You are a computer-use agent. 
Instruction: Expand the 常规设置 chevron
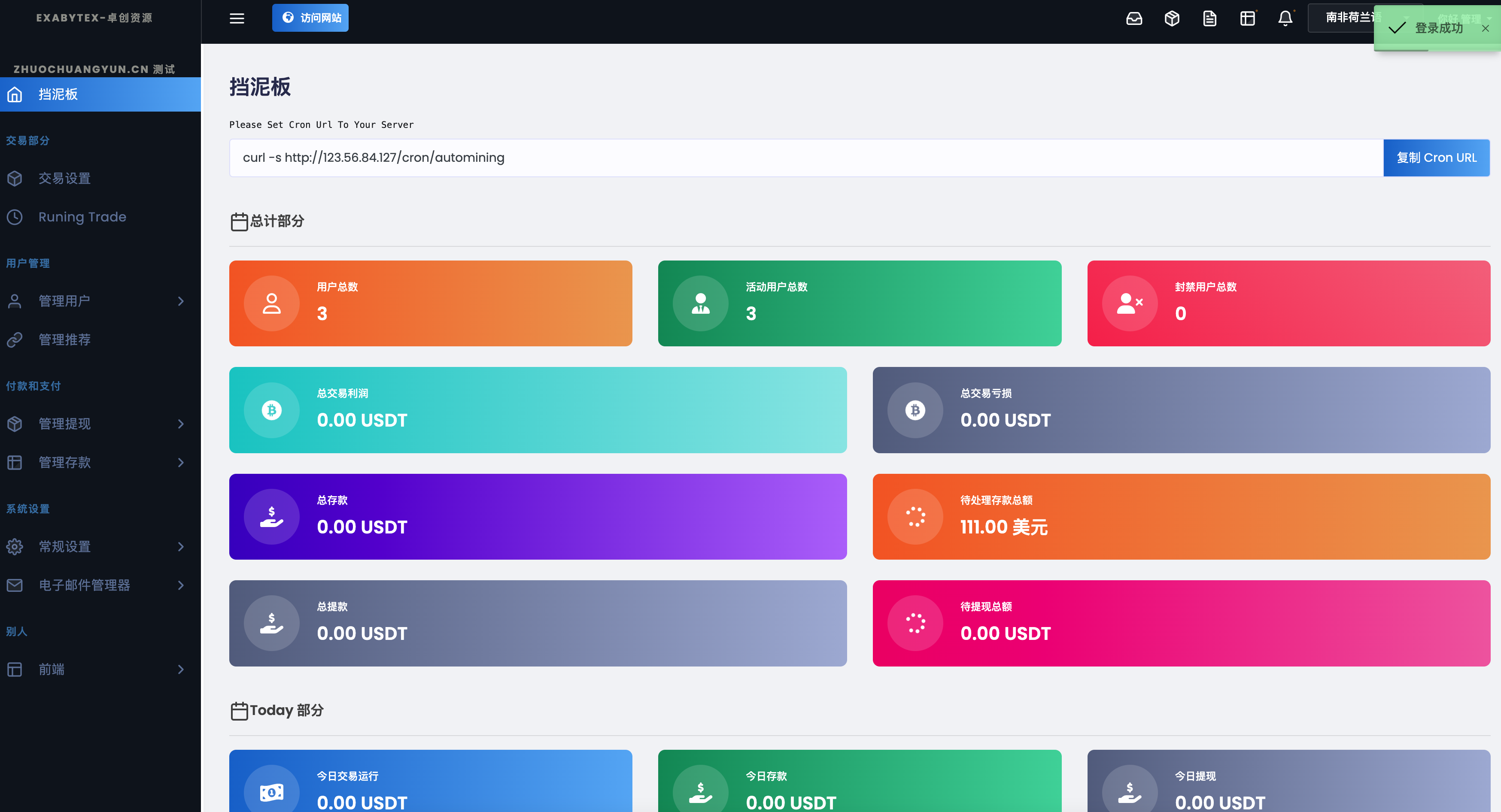pyautogui.click(x=181, y=546)
